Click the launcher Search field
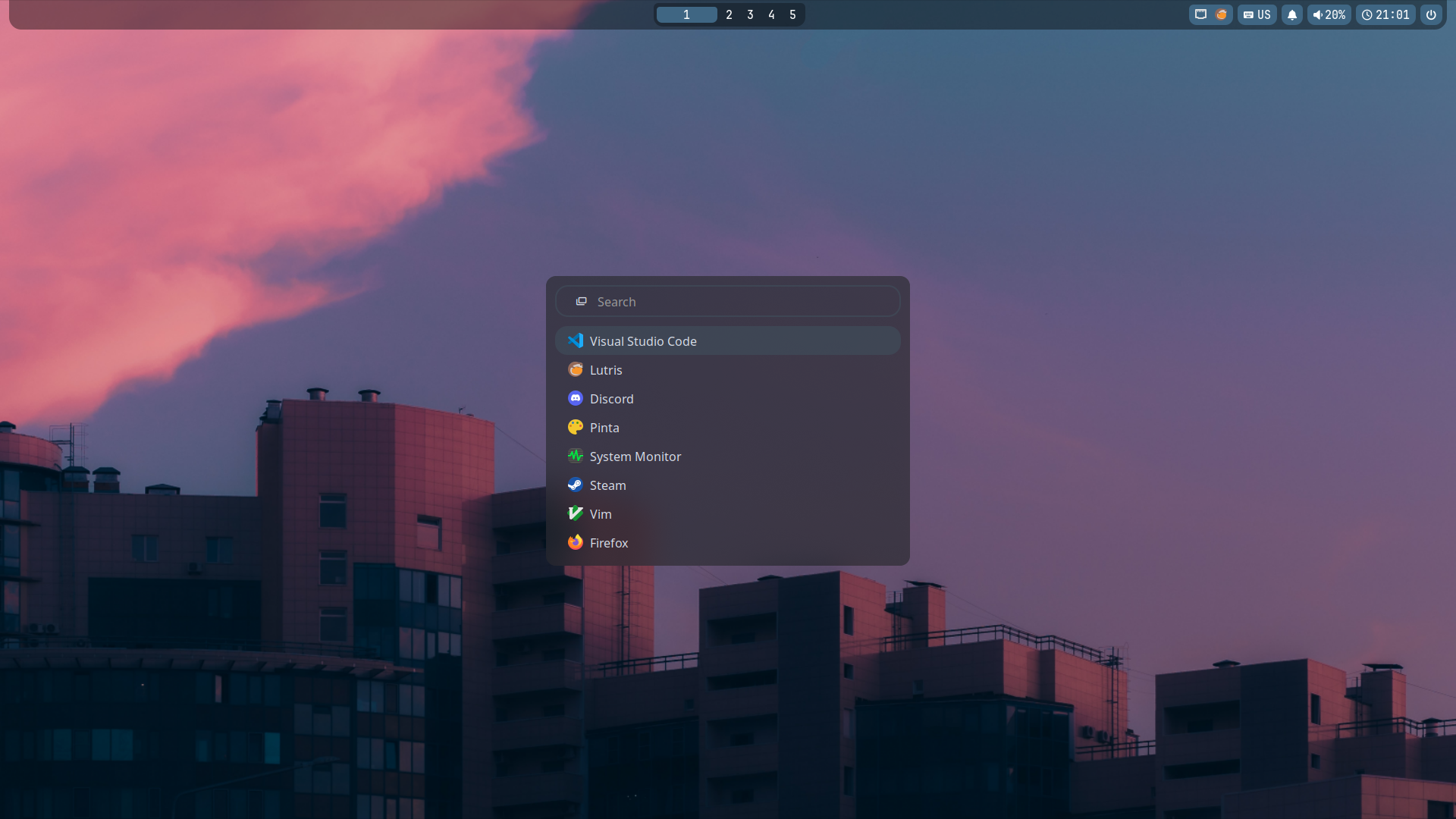 tap(728, 302)
